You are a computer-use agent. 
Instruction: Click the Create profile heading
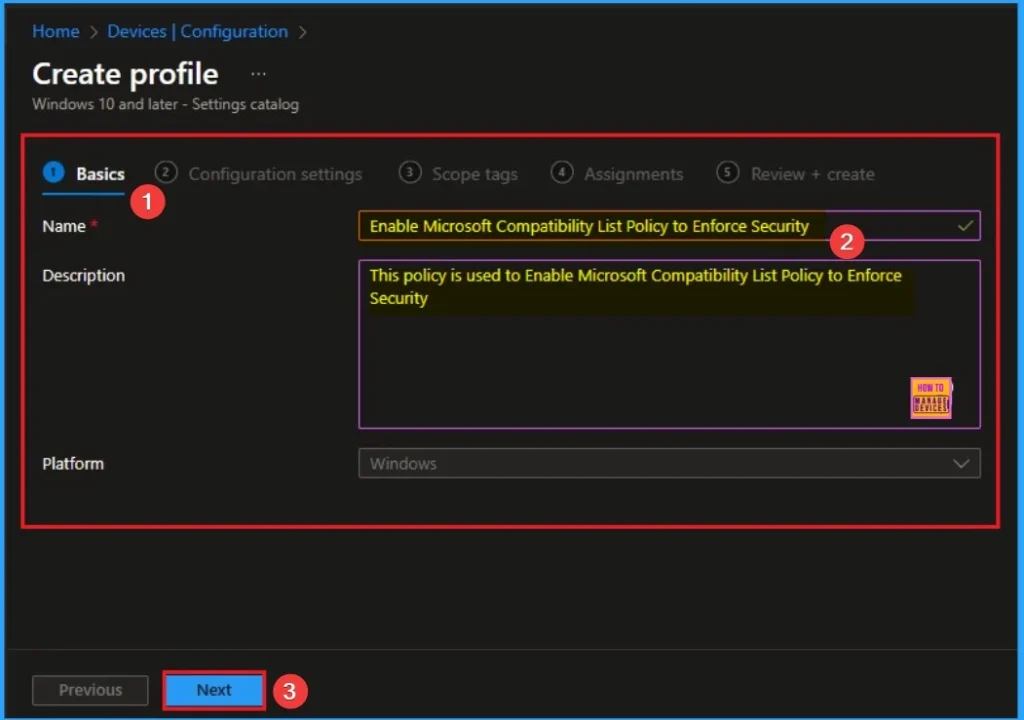click(x=125, y=74)
